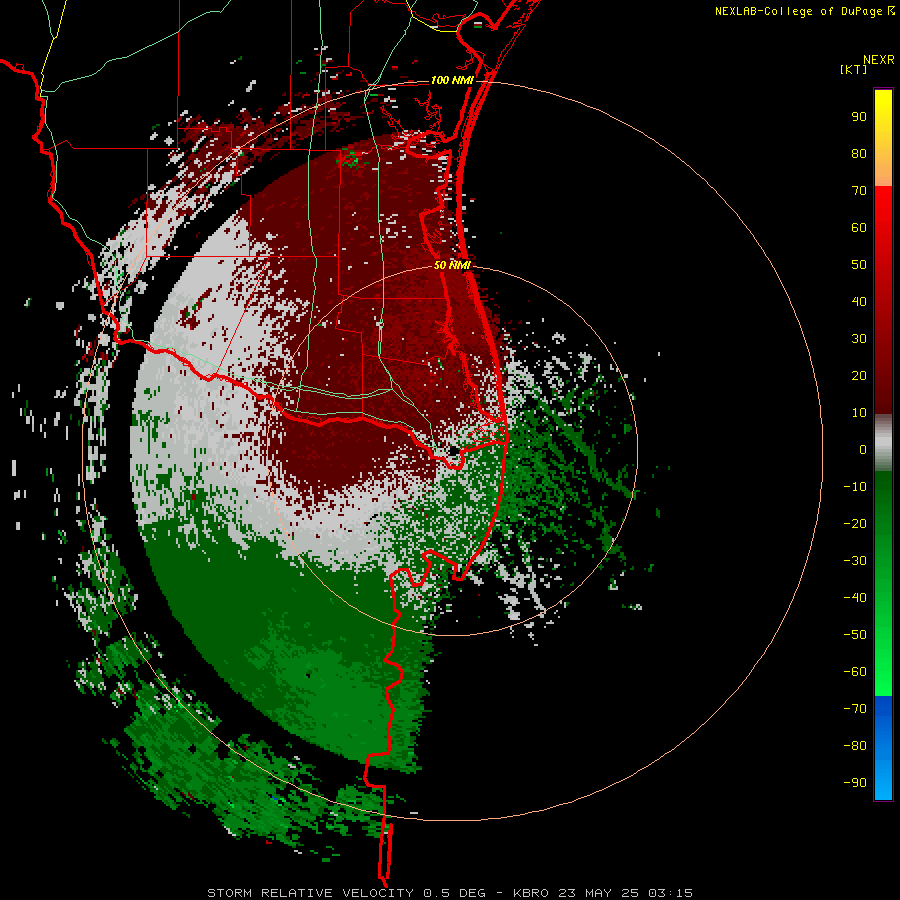Click the -70 value on the velocity legend
The image size is (900, 900).
(x=855, y=709)
